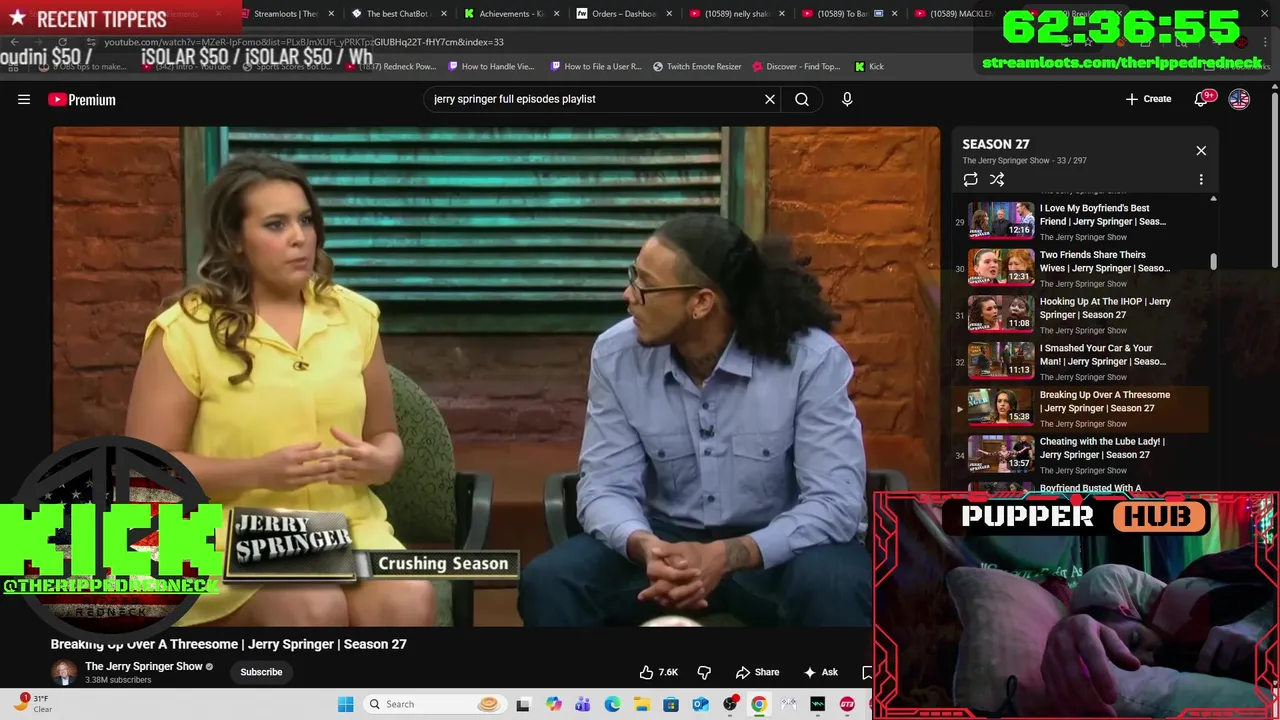
Task: Click the magnifier search button
Action: (802, 99)
